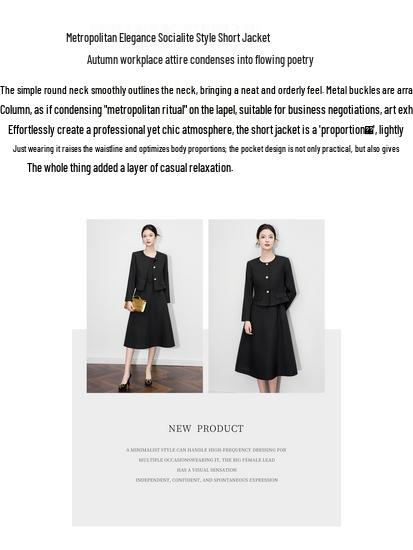Screen dimensions: 413x550
Task: Click the model photo with gold handbag
Action: coord(145,306)
